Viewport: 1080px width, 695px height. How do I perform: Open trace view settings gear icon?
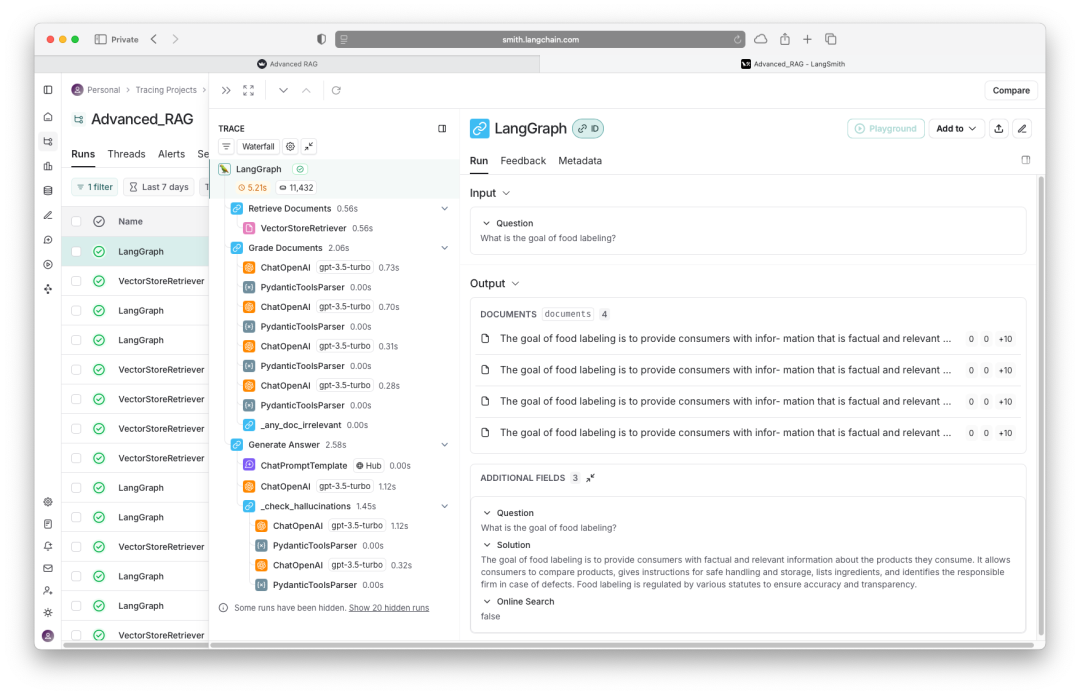291,146
